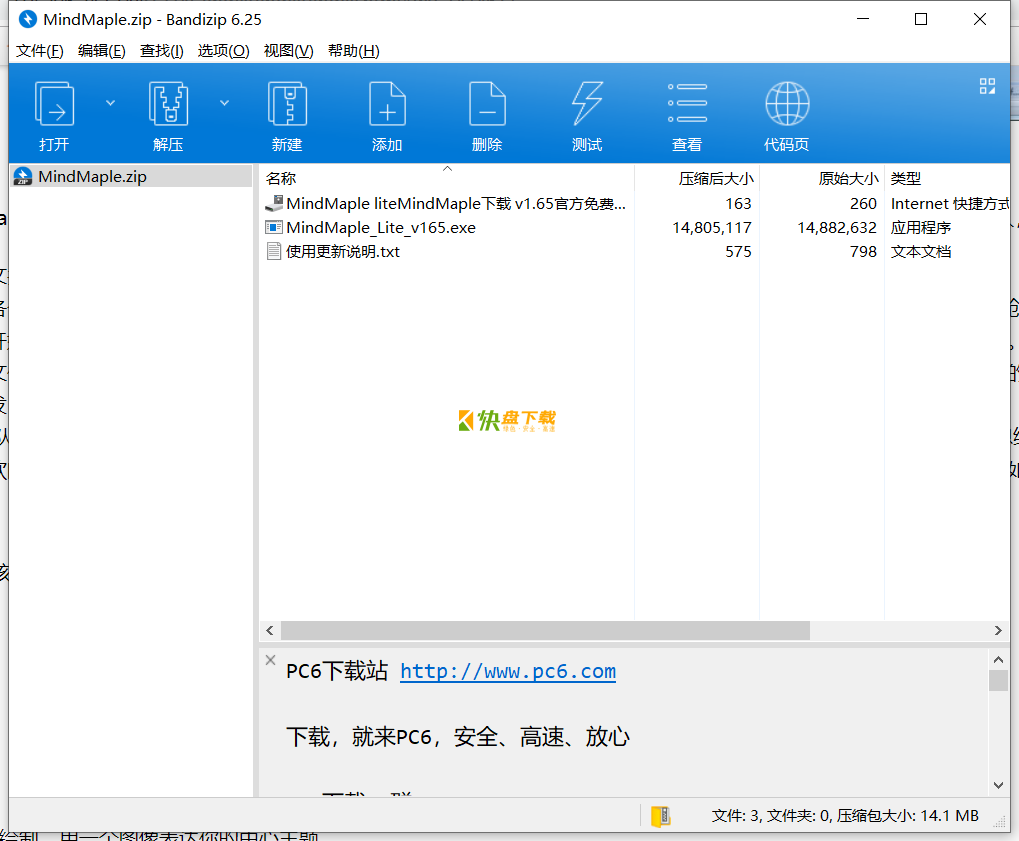Open the 查找(I) menu

point(162,51)
